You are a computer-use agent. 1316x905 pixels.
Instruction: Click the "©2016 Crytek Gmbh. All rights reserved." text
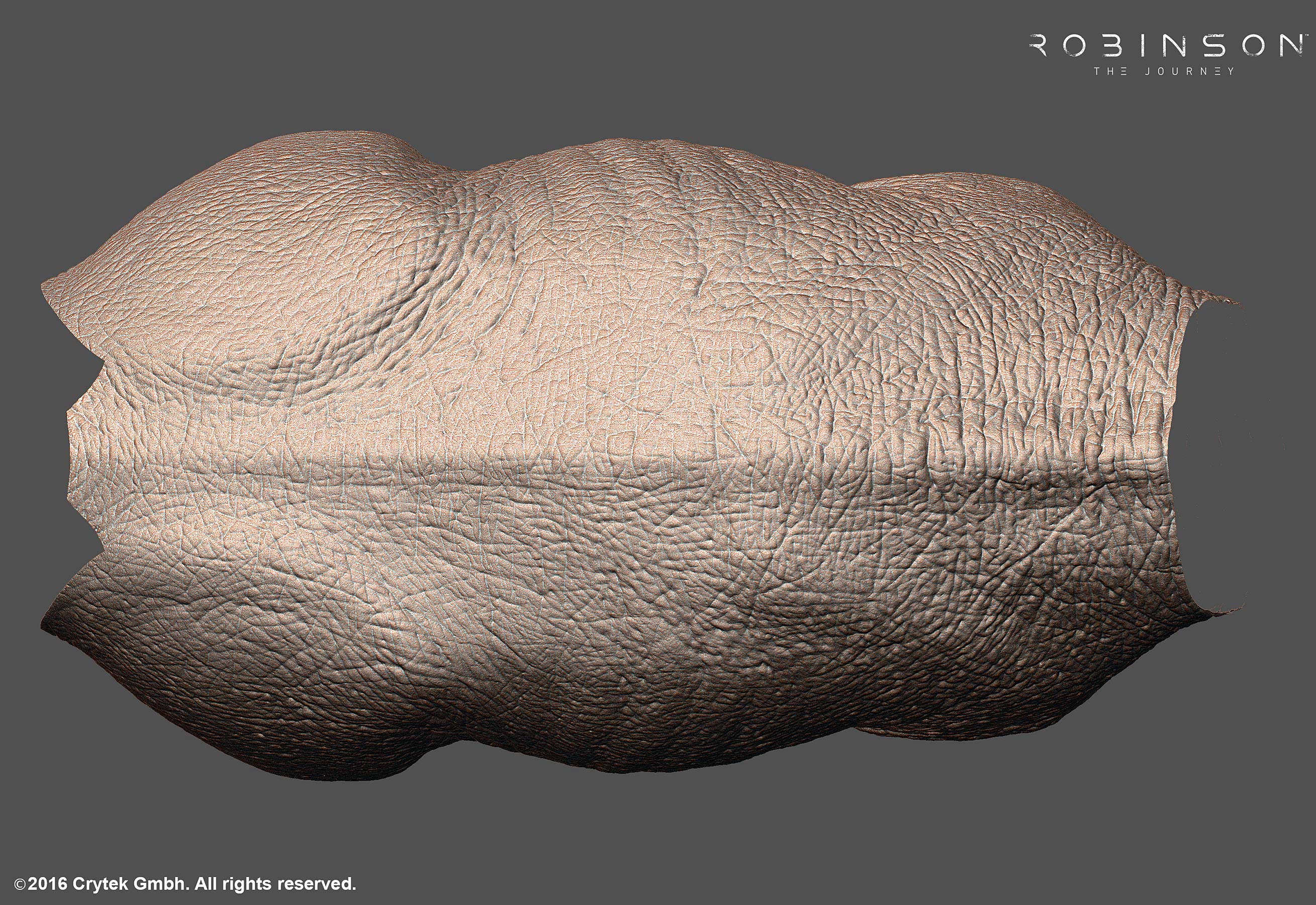click(x=185, y=883)
